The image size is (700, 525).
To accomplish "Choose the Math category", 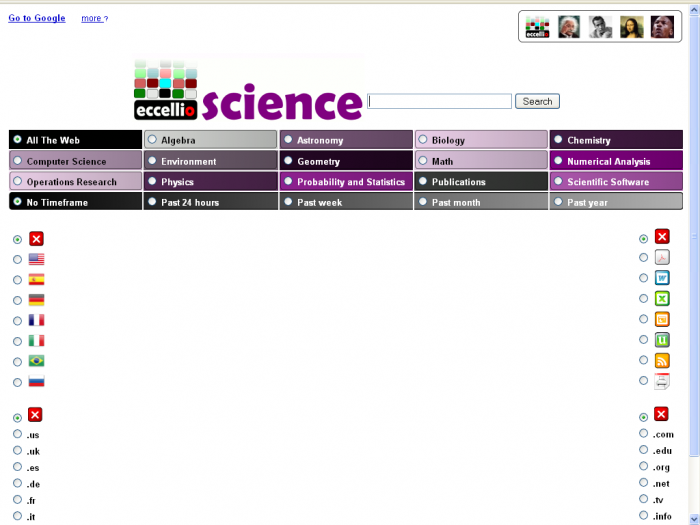I will pos(481,161).
